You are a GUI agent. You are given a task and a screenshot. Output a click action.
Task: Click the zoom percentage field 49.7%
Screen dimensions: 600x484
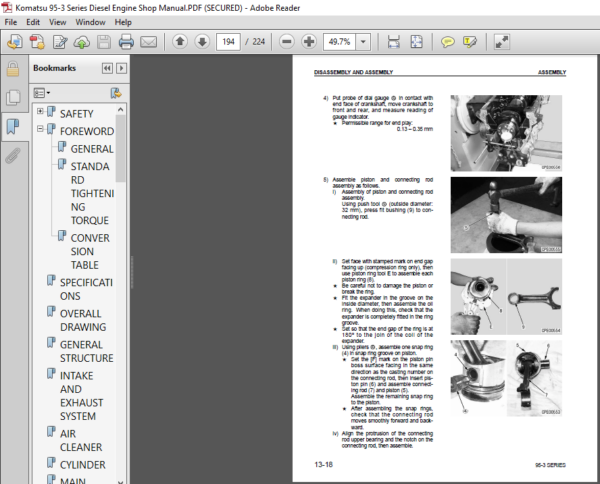339,41
